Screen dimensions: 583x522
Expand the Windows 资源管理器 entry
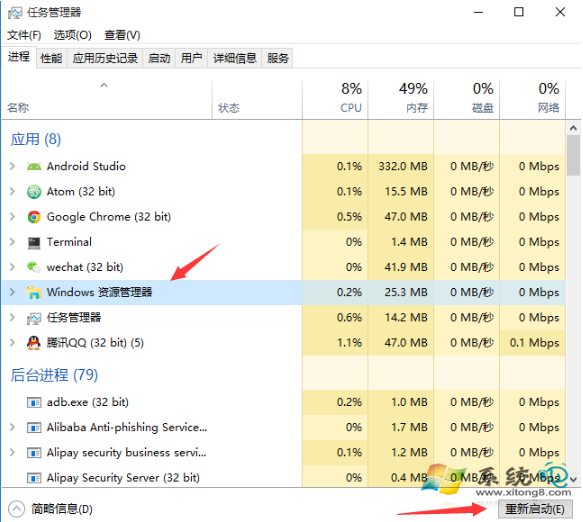[12, 292]
